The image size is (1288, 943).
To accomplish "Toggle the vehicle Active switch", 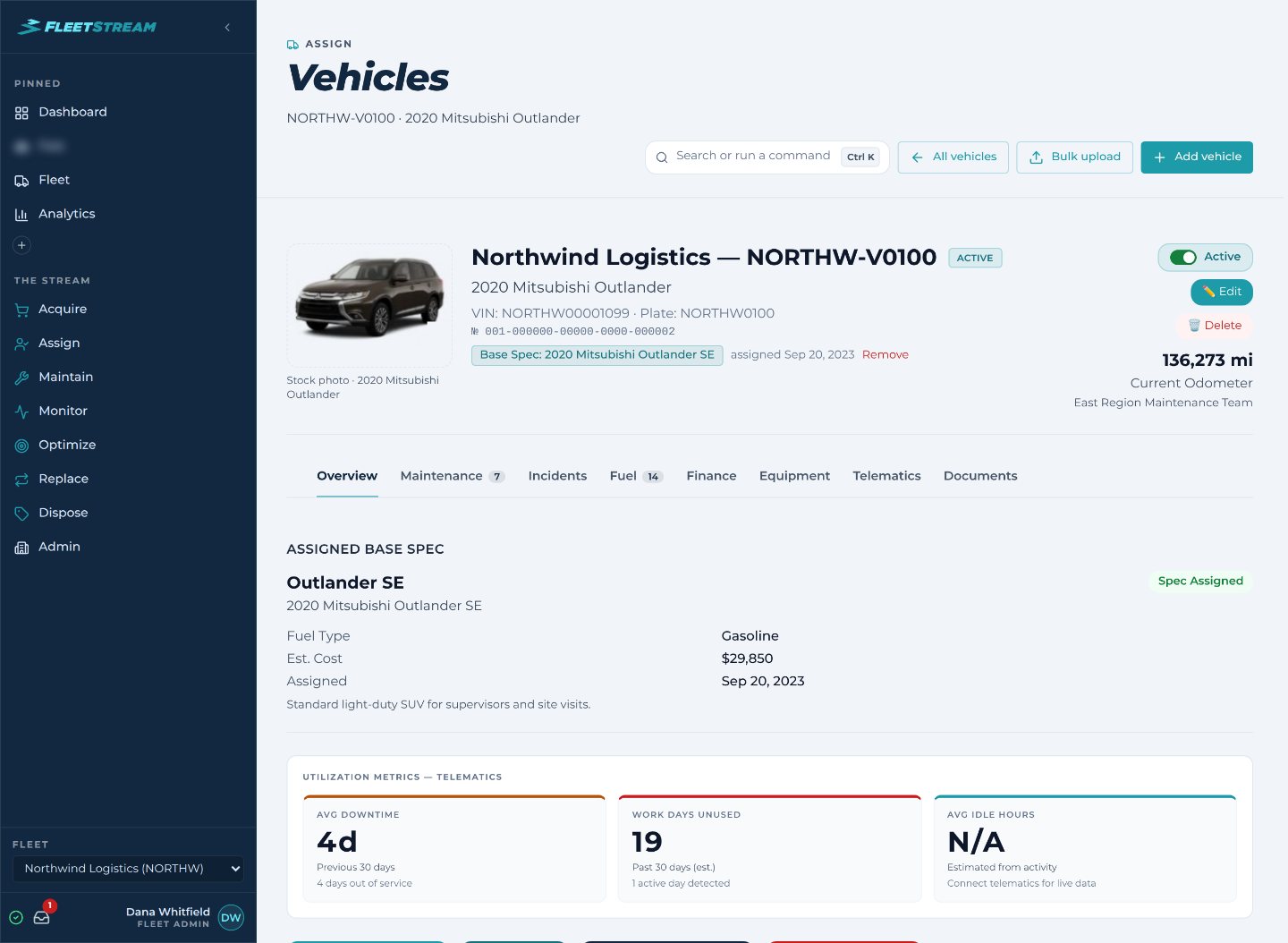I will (1183, 258).
